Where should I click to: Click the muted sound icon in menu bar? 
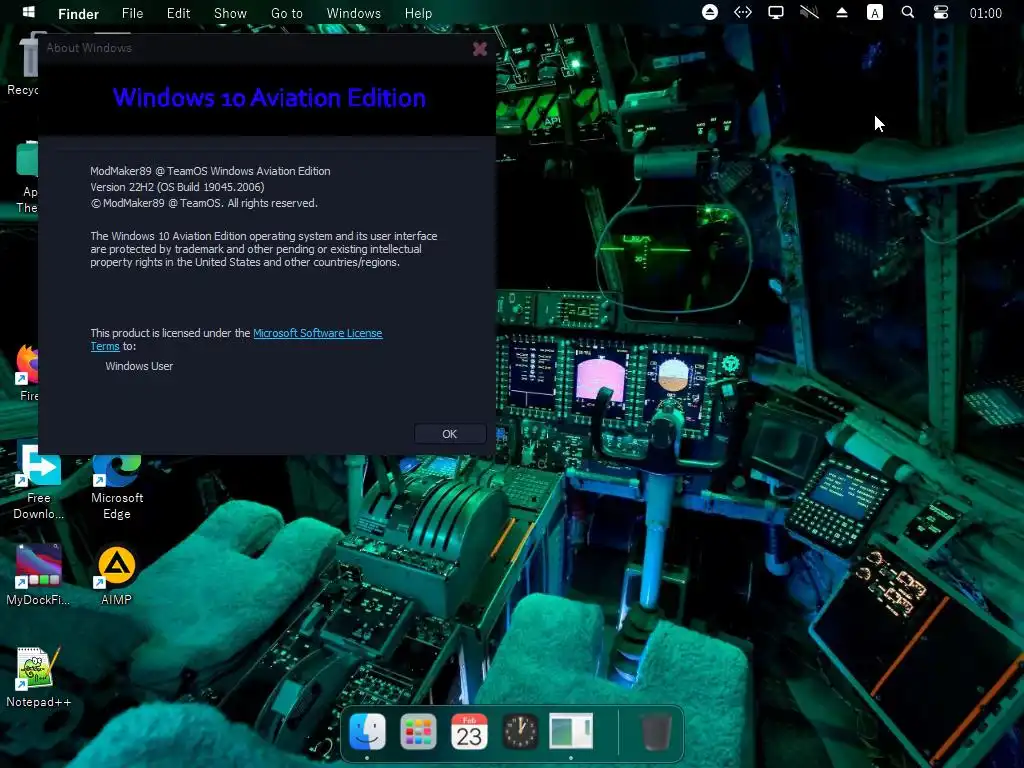pyautogui.click(x=809, y=12)
